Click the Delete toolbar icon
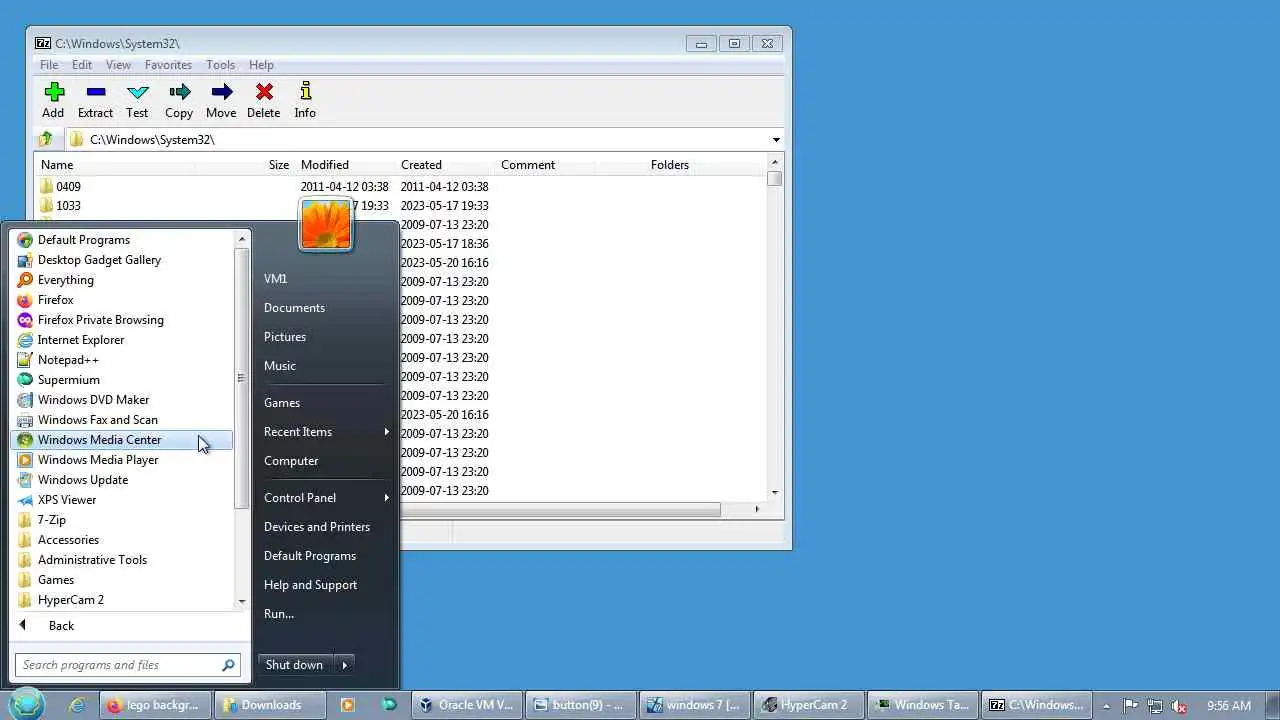The image size is (1280, 720). point(264,100)
